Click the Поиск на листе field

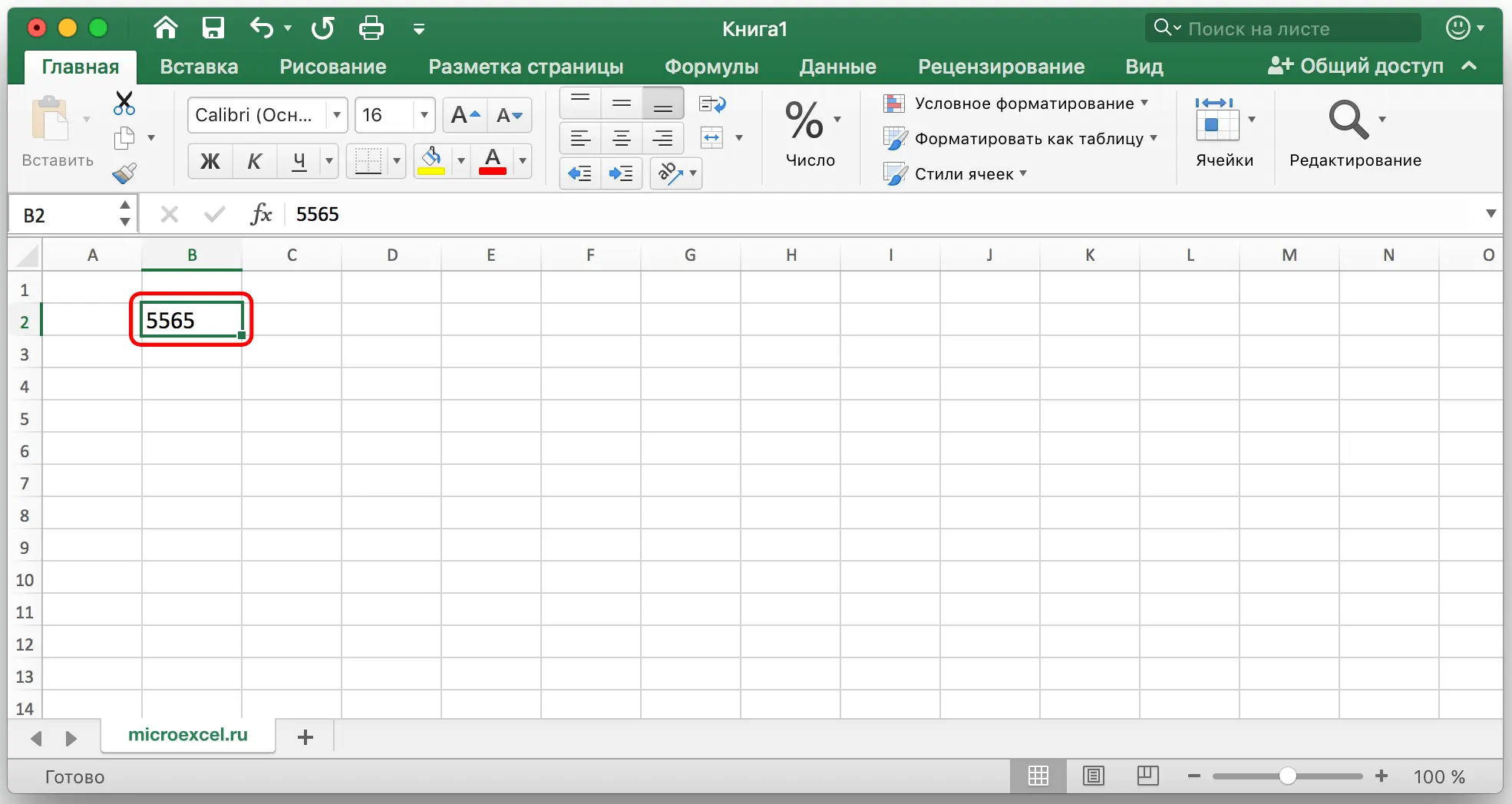1283,28
